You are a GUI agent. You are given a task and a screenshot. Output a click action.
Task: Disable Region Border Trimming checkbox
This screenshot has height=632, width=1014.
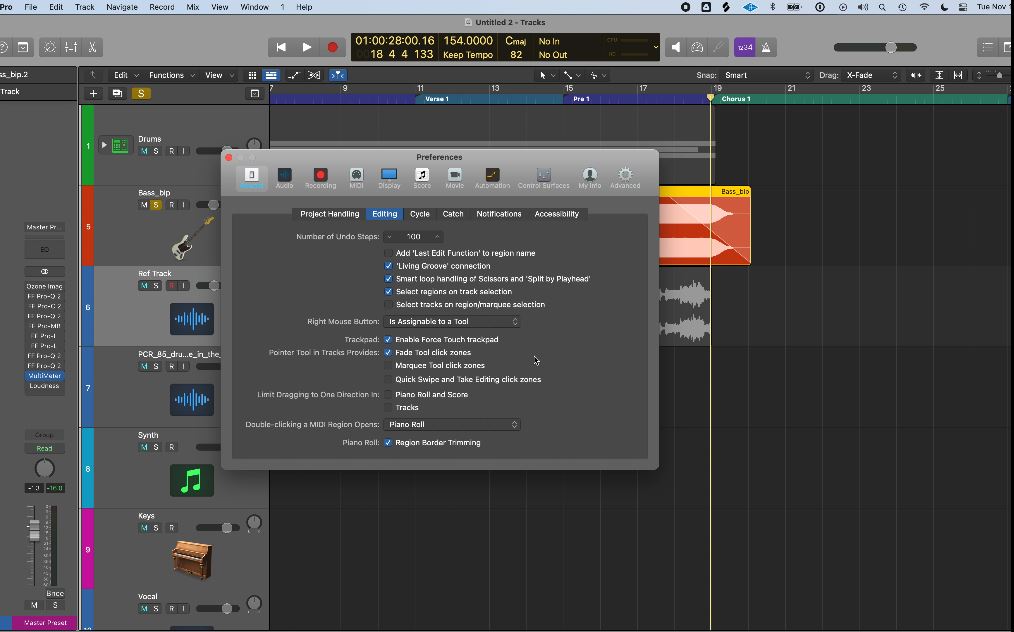pos(389,443)
